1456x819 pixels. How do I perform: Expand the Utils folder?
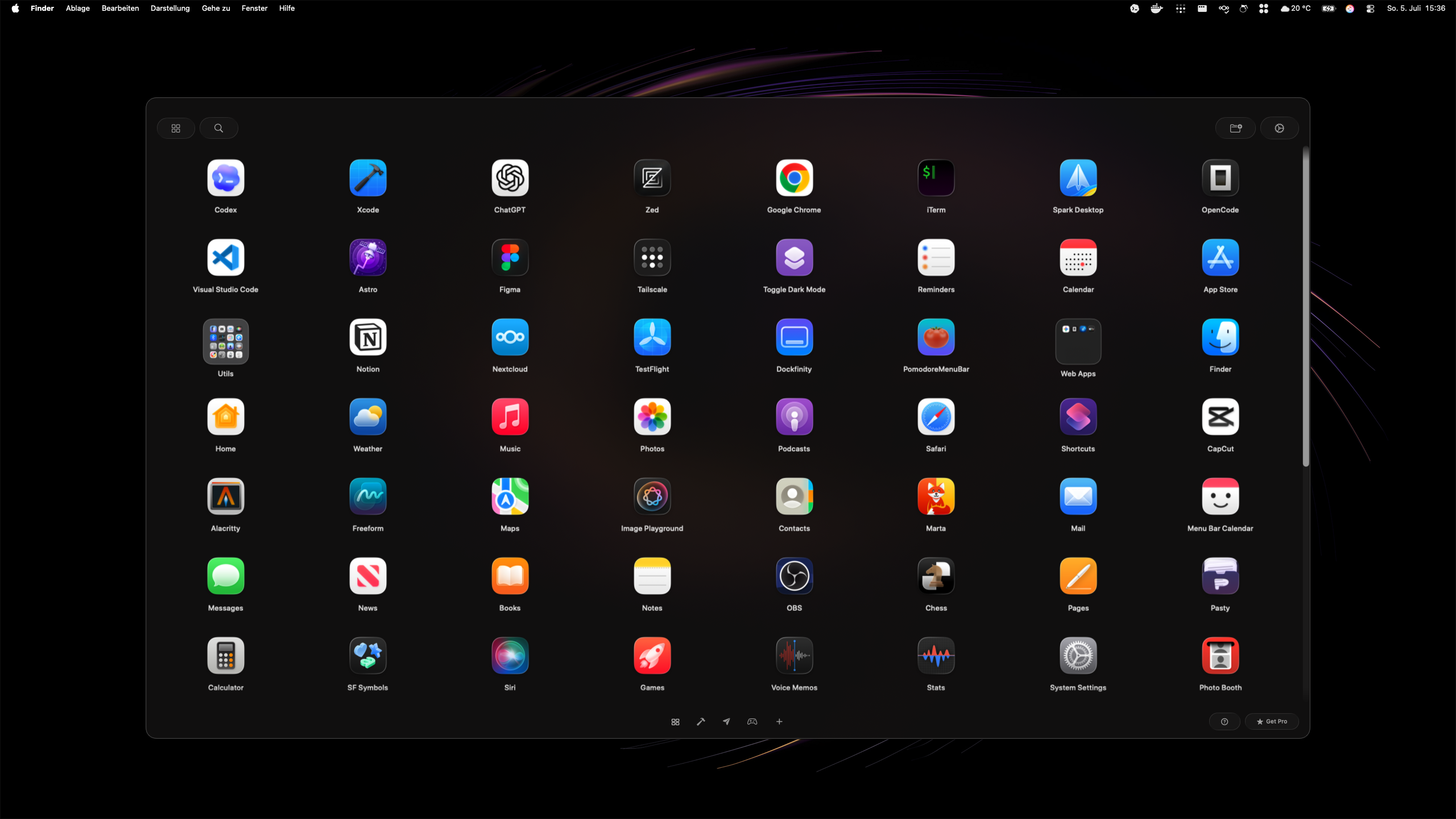click(x=225, y=341)
